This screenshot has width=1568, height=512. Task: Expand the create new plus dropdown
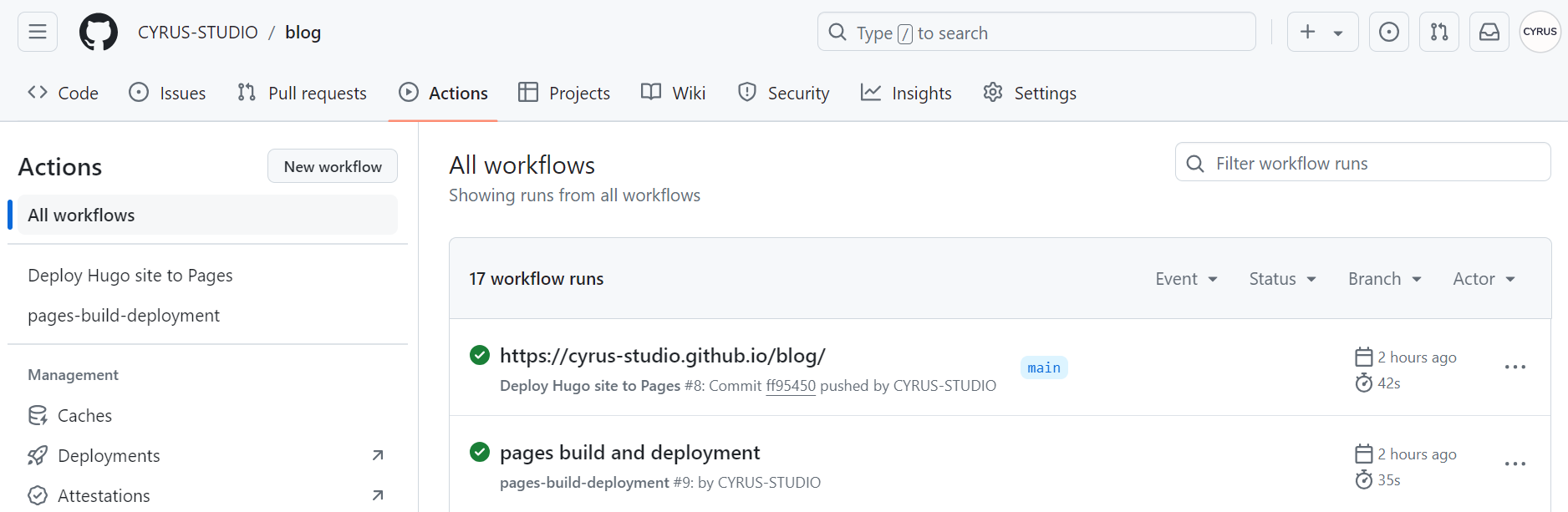point(1321,33)
